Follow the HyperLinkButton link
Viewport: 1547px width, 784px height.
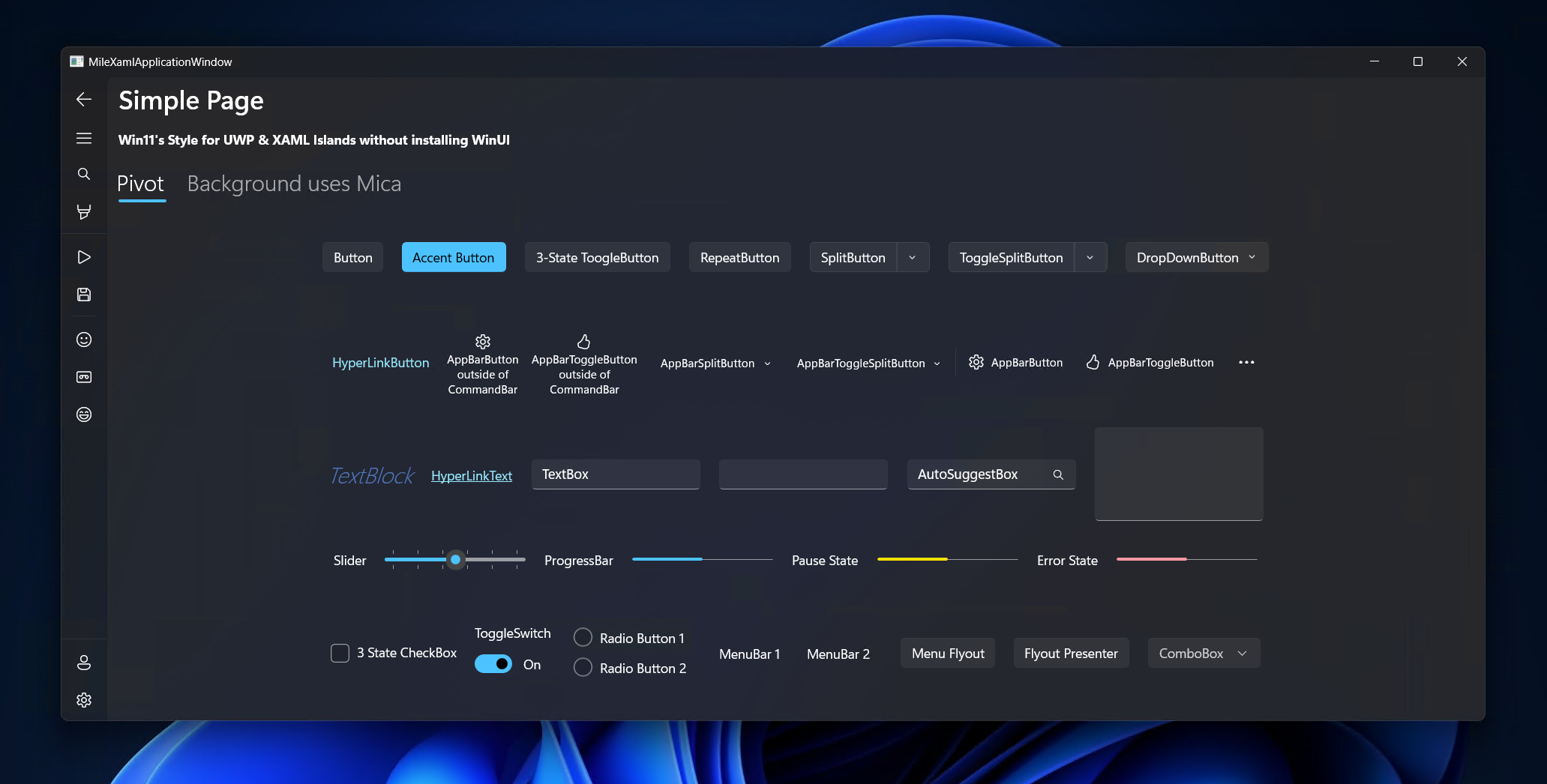tap(381, 363)
